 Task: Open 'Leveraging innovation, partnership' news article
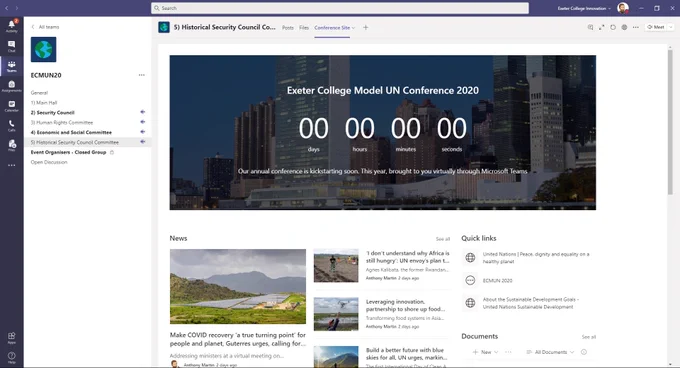click(405, 305)
